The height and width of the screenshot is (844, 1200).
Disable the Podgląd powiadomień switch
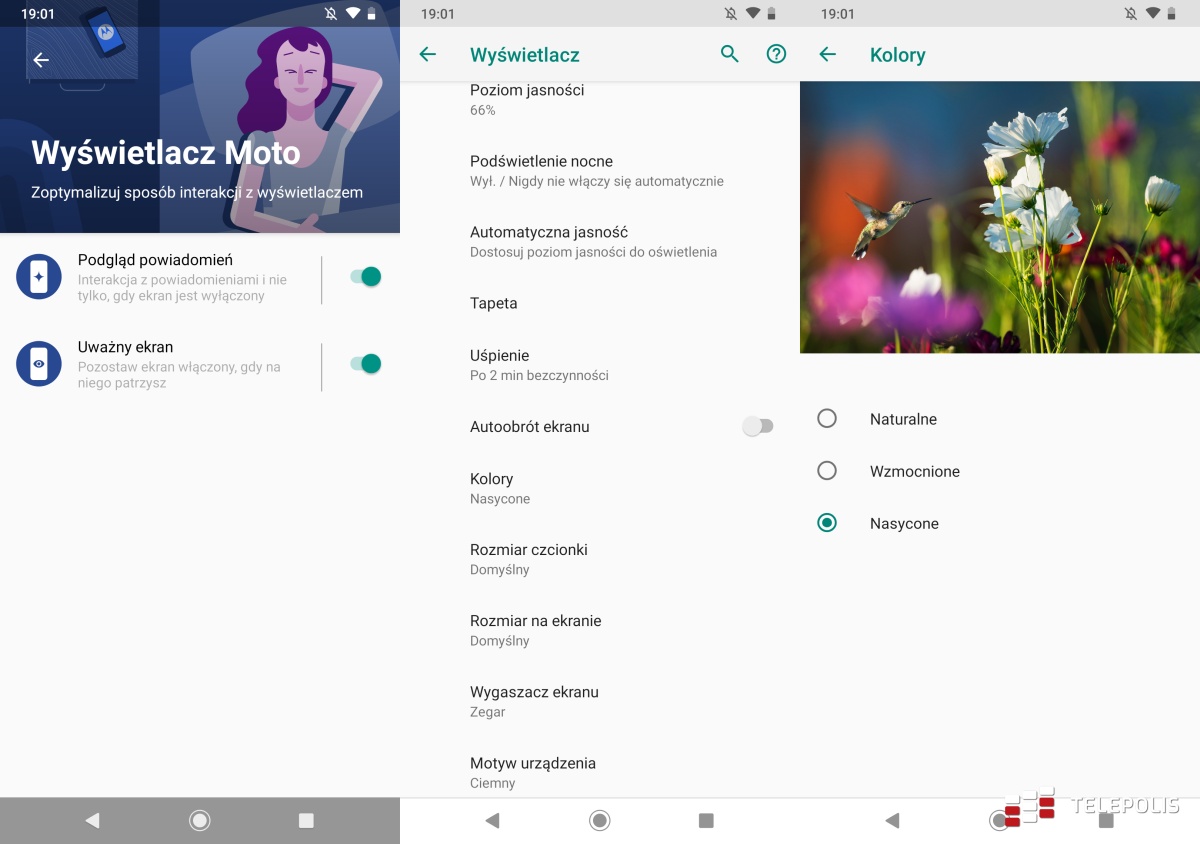pyautogui.click(x=366, y=277)
